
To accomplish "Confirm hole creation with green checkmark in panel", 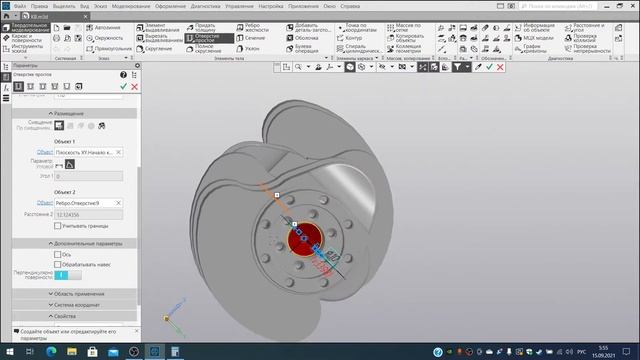I will click(123, 87).
